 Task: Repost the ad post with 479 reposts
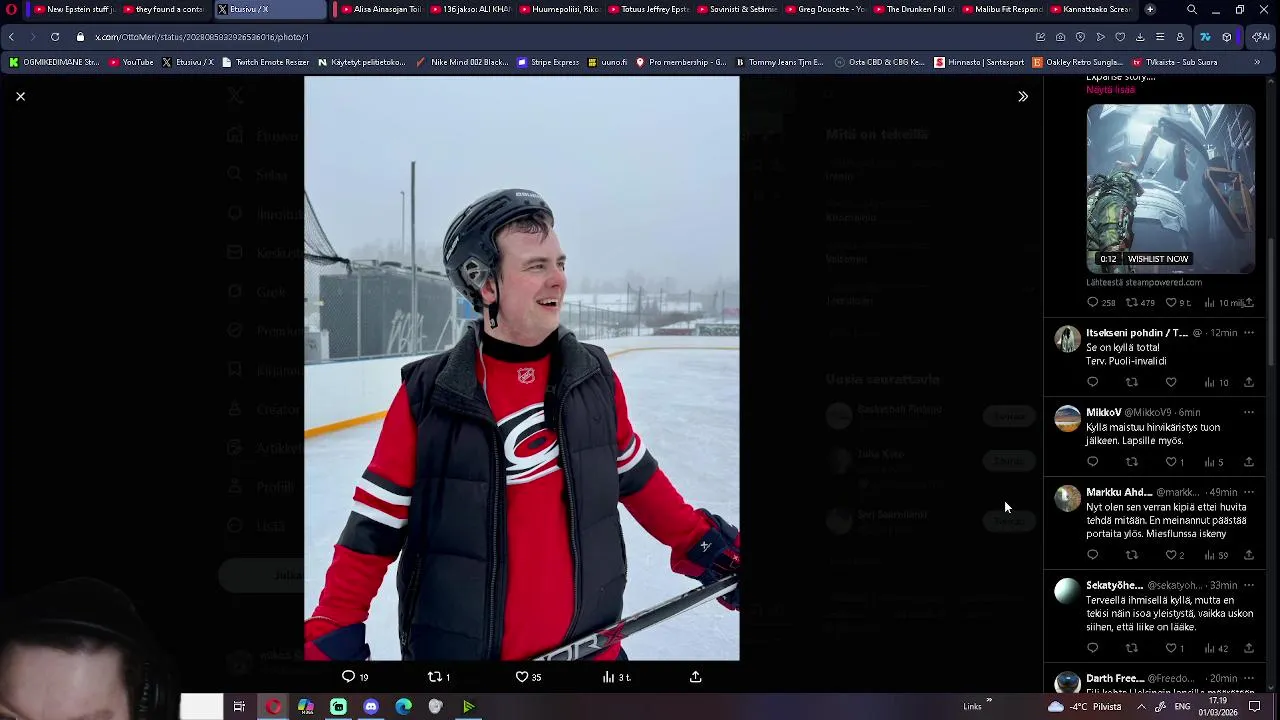tap(1140, 302)
